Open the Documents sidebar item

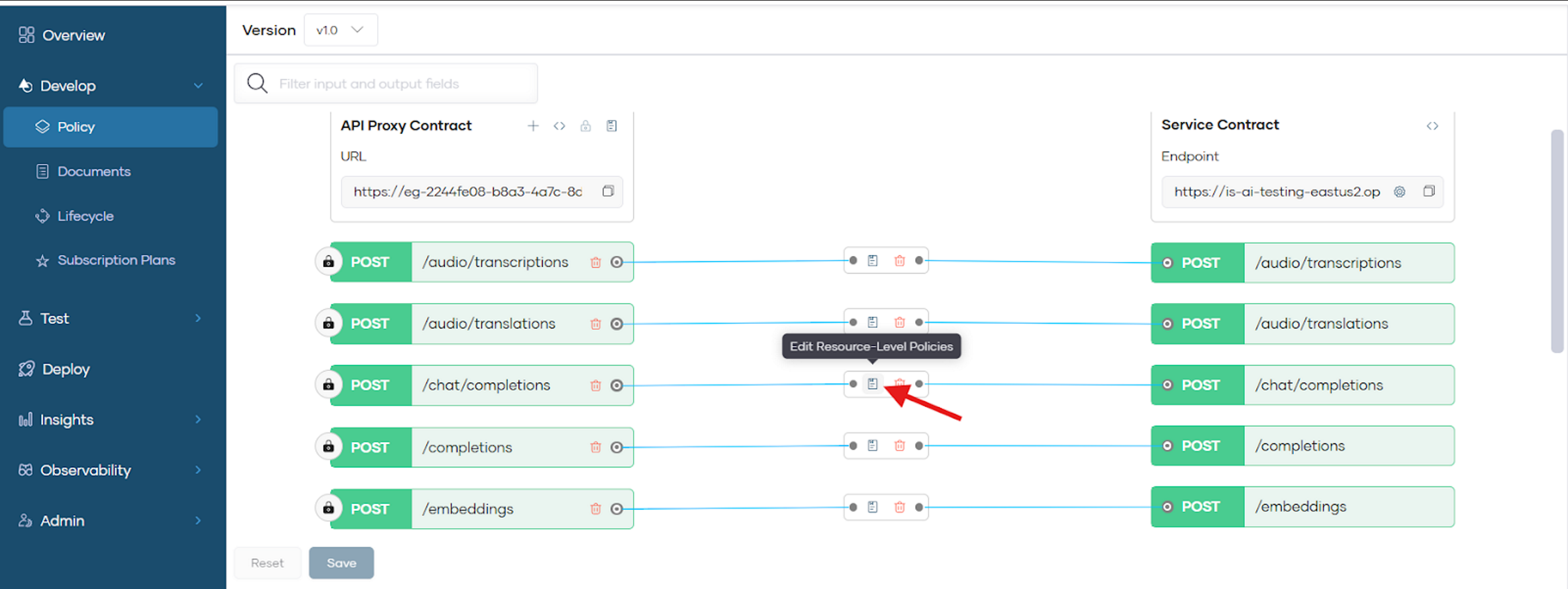pyautogui.click(x=93, y=171)
